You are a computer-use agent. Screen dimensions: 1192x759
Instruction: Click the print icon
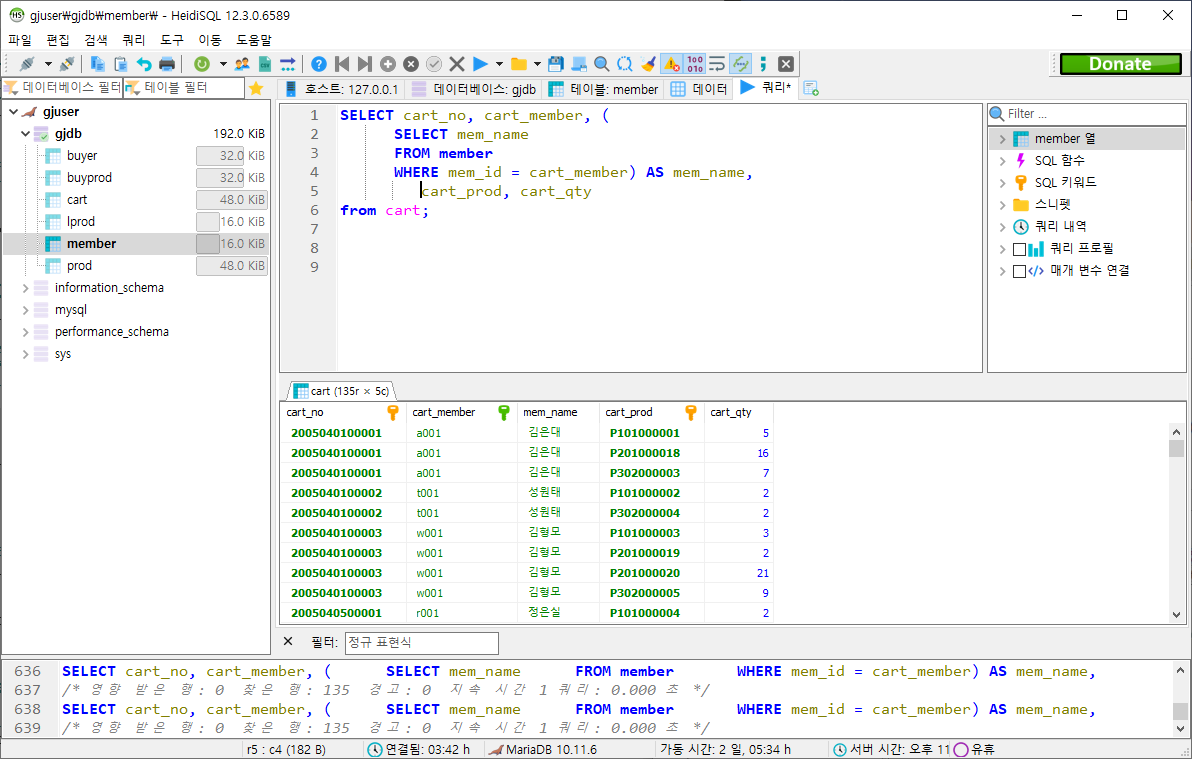pyautogui.click(x=166, y=64)
